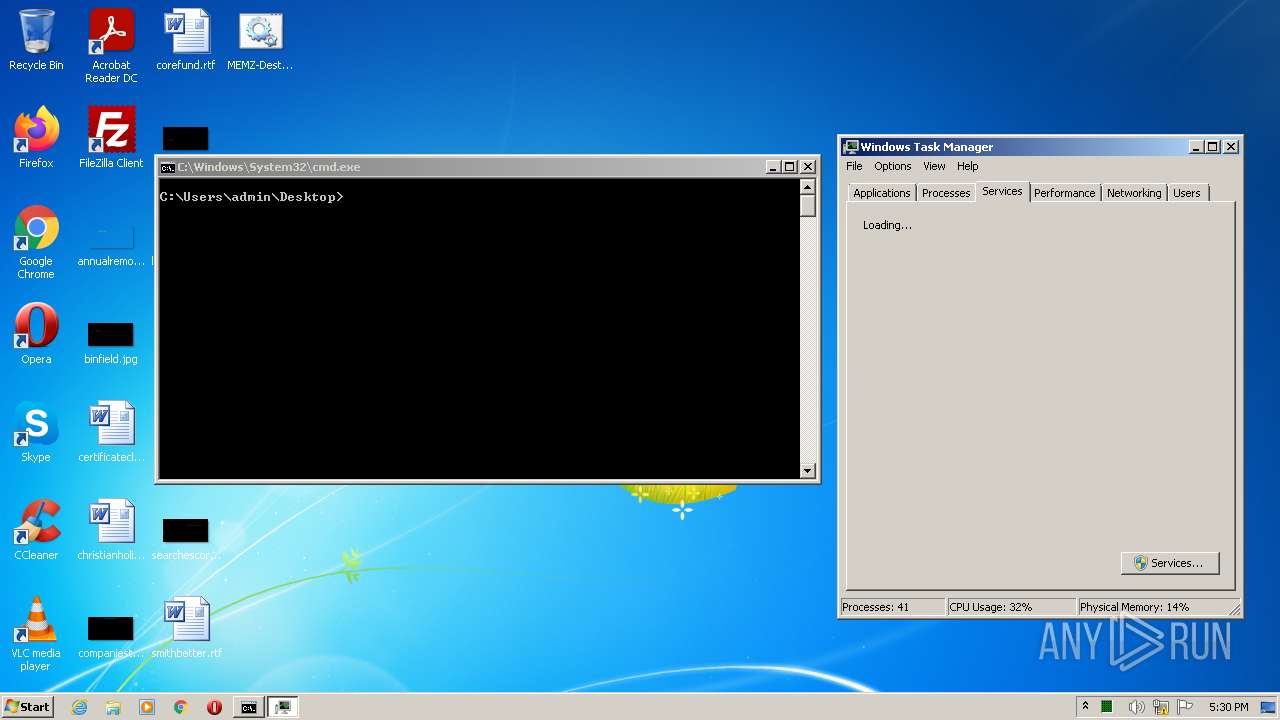
Task: Open the Options menu in Task Manager
Action: (x=892, y=166)
